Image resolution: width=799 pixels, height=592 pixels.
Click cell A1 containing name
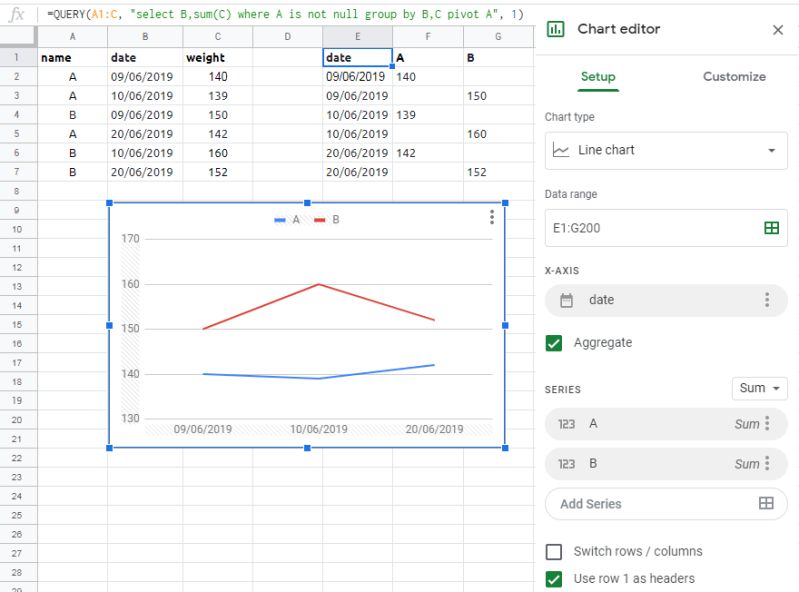72,58
